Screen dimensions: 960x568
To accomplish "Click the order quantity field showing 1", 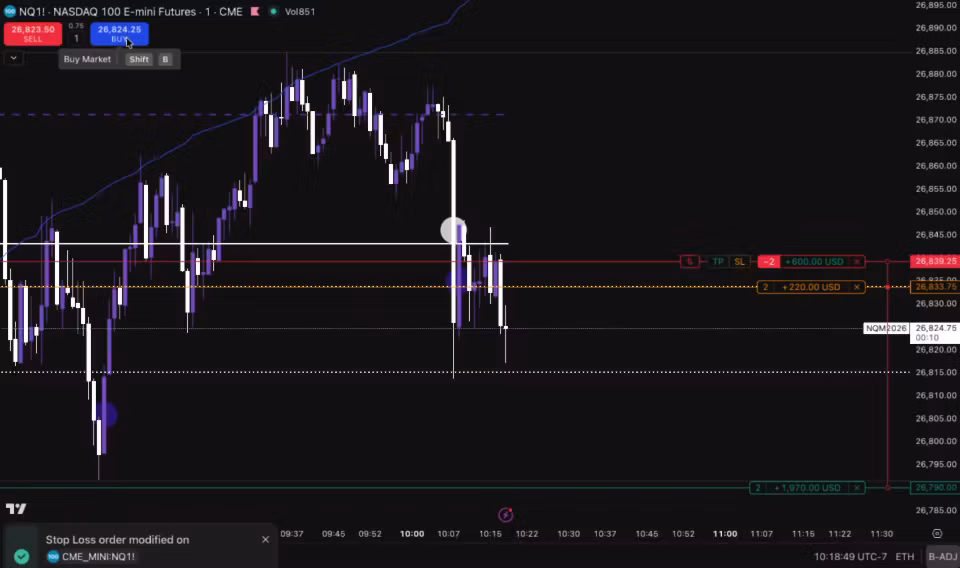I will pos(76,38).
